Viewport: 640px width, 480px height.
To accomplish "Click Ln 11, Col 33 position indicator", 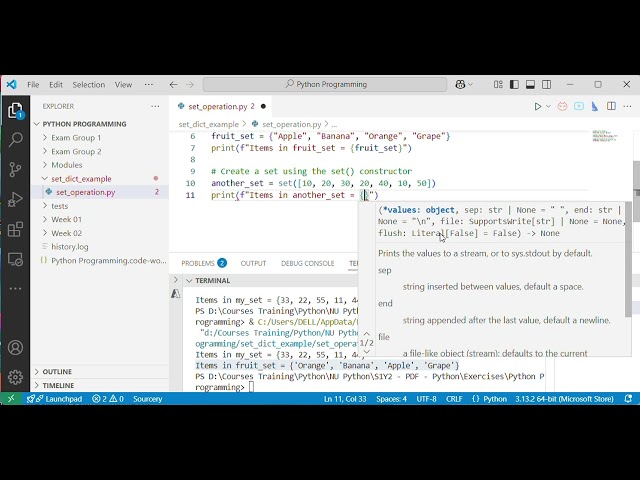I will [x=345, y=399].
